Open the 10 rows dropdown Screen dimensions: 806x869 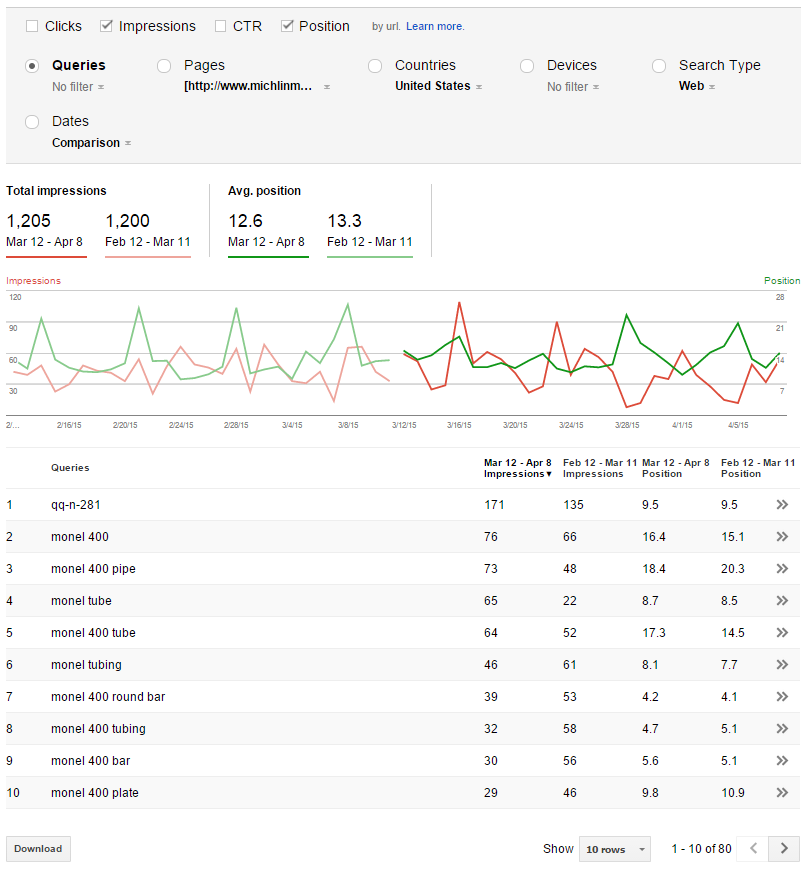click(x=615, y=849)
